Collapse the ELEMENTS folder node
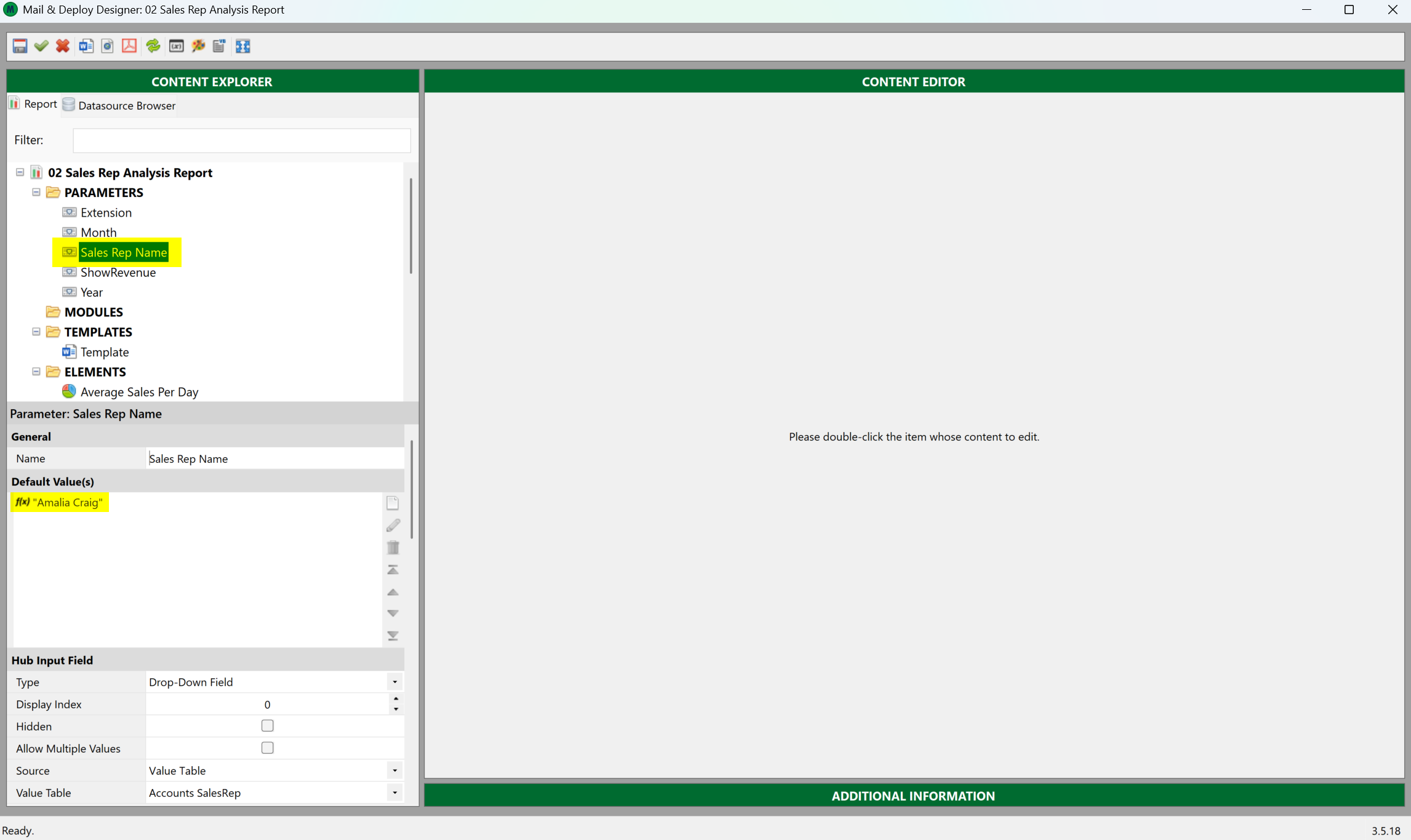 [36, 372]
